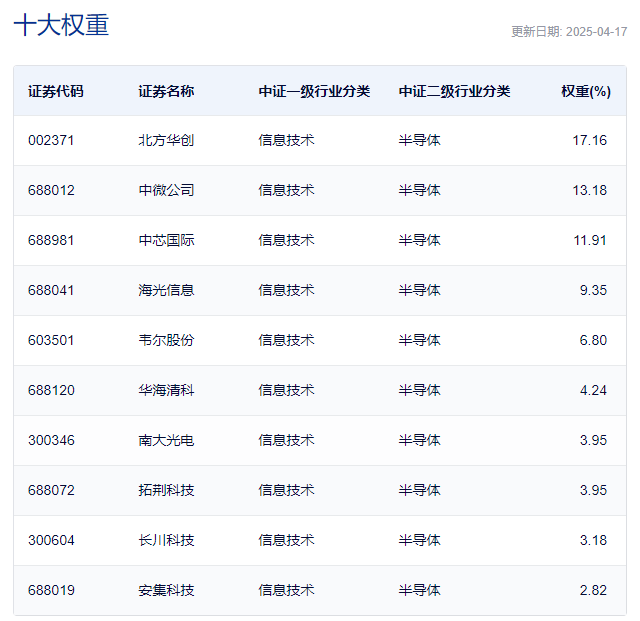The image size is (640, 621).
Task: Select the name 中芯国际
Action: point(166,240)
